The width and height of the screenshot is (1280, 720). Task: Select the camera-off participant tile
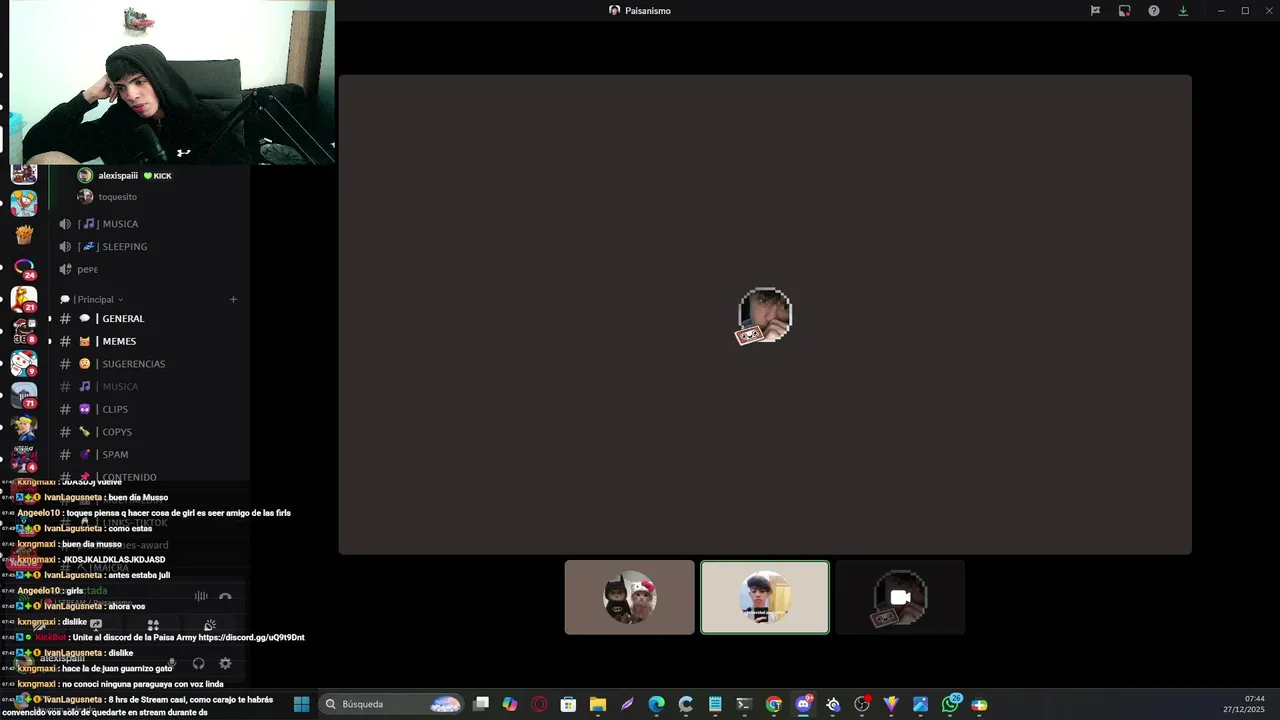[900, 597]
